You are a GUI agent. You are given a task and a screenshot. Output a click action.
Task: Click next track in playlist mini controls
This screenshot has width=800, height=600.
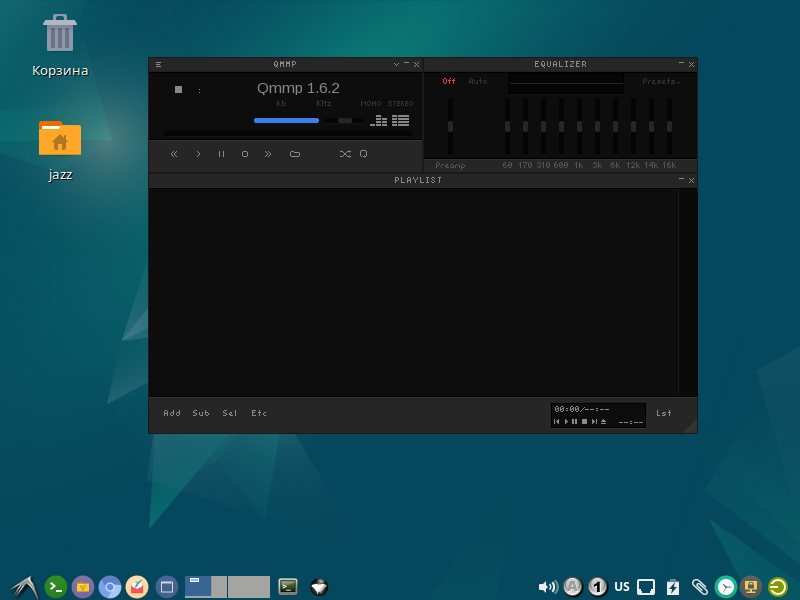[x=594, y=421]
